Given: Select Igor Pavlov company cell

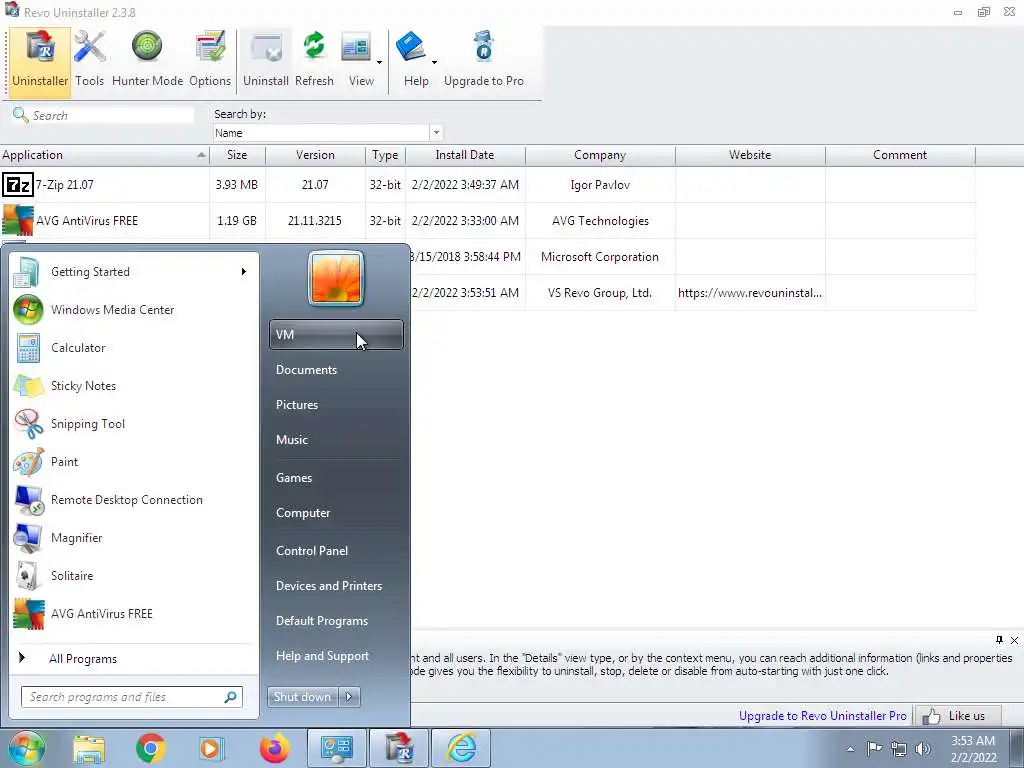Looking at the screenshot, I should 600,185.
